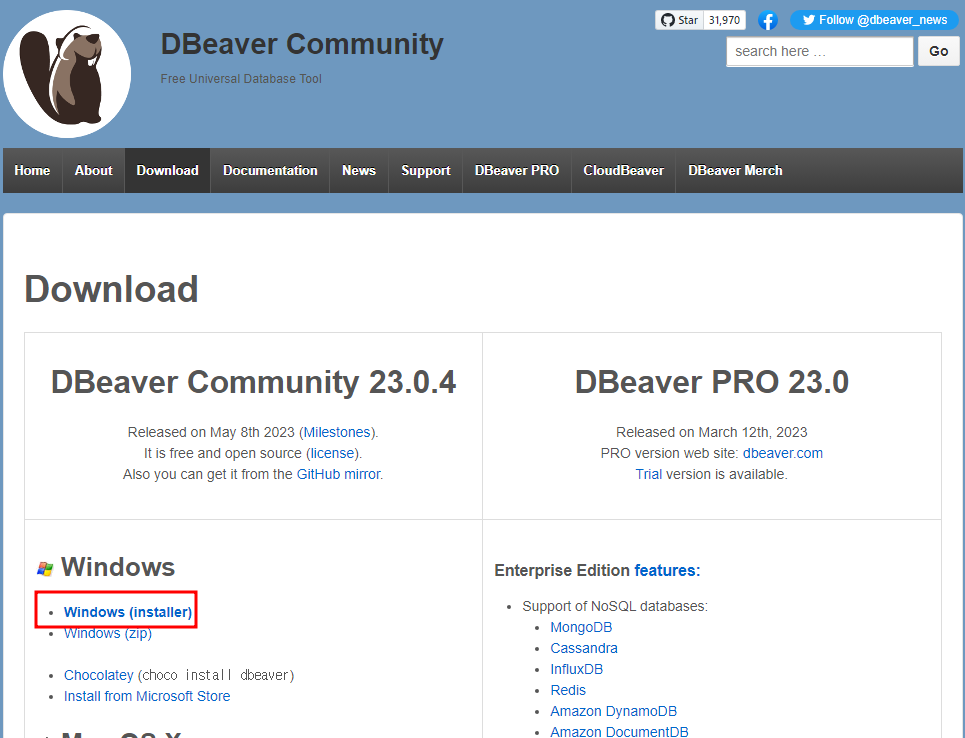Click the Windows logo icon

(x=45, y=568)
